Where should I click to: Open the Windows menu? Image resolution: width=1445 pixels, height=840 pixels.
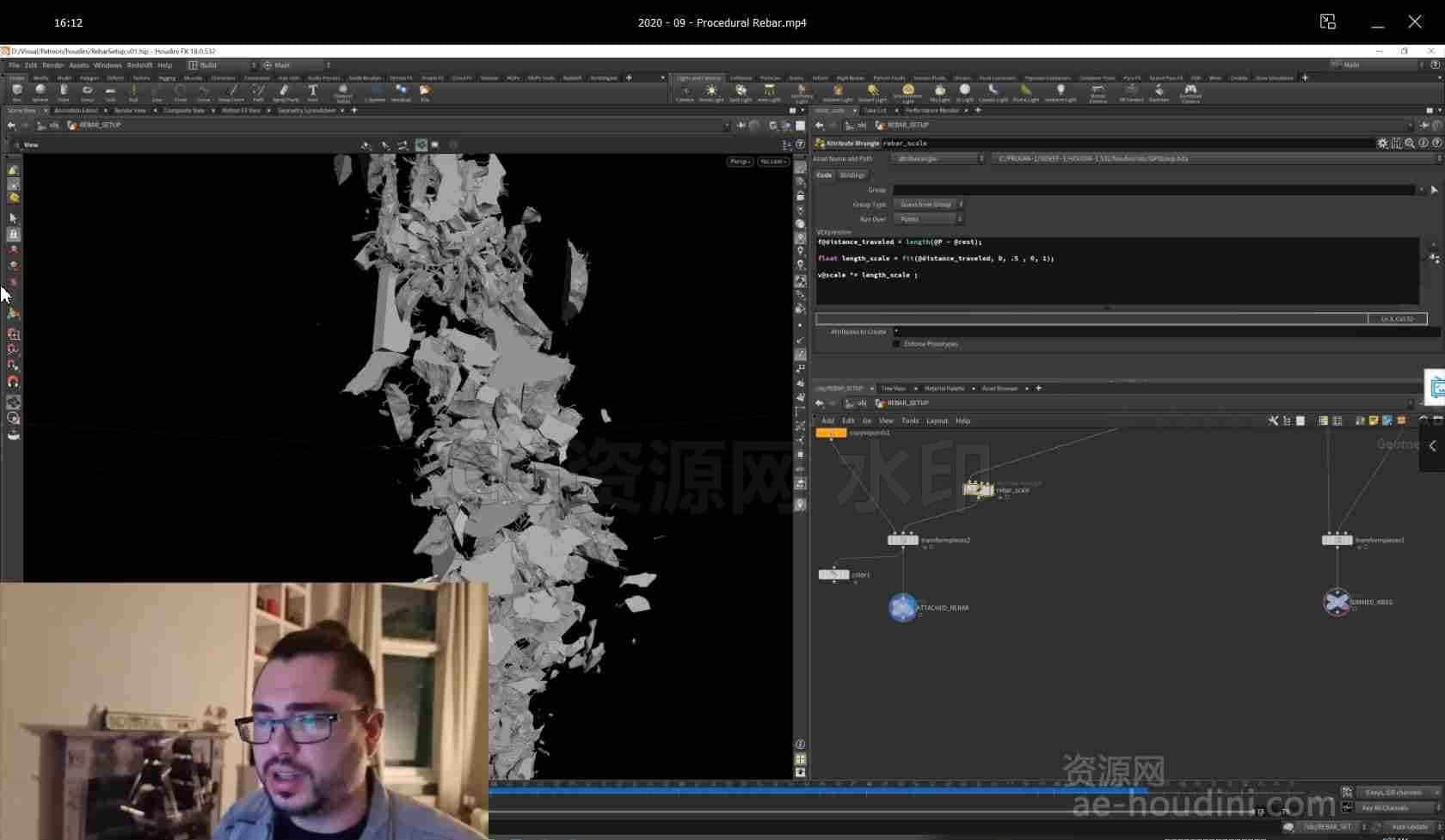(108, 65)
